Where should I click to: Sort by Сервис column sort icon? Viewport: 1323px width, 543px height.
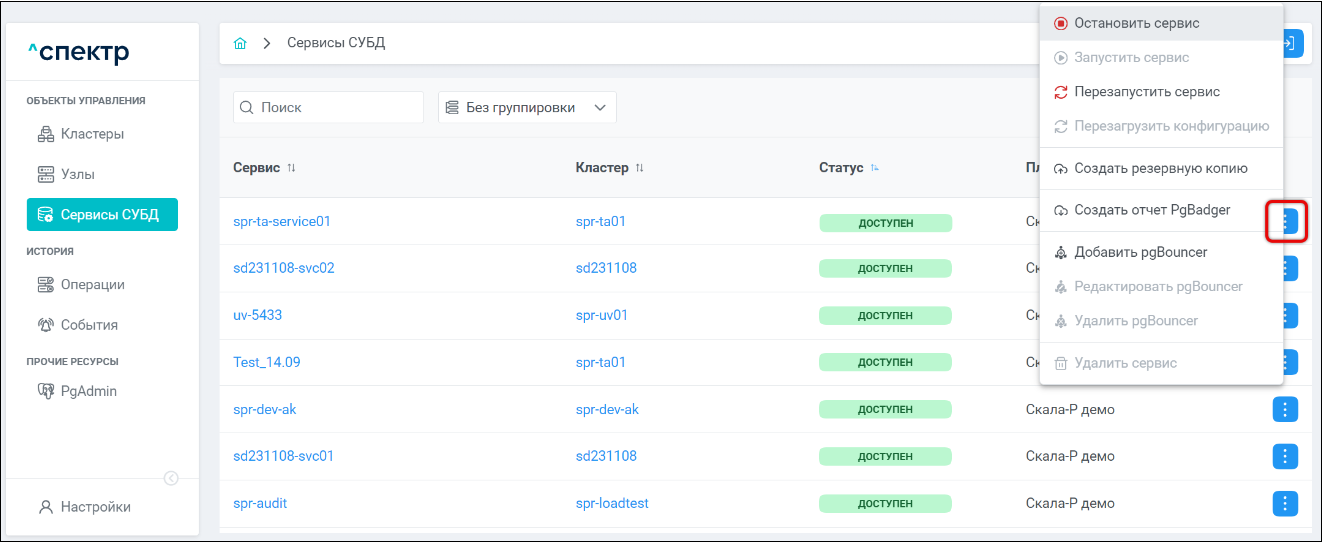[292, 168]
